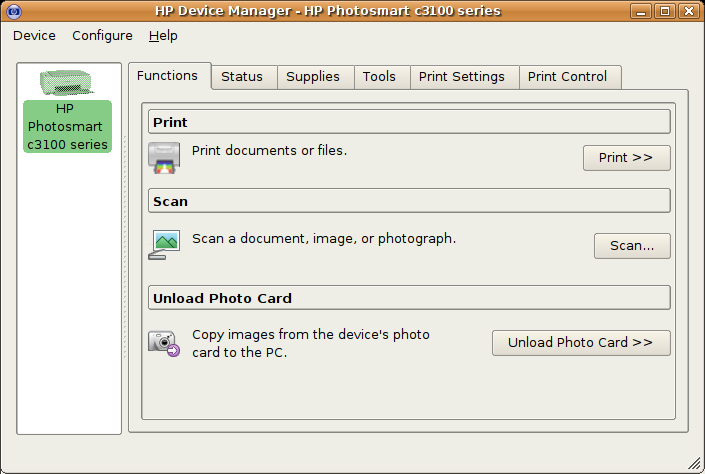Screen dimensions: 705x474
Task: Open the Help menu
Action: pos(163,36)
